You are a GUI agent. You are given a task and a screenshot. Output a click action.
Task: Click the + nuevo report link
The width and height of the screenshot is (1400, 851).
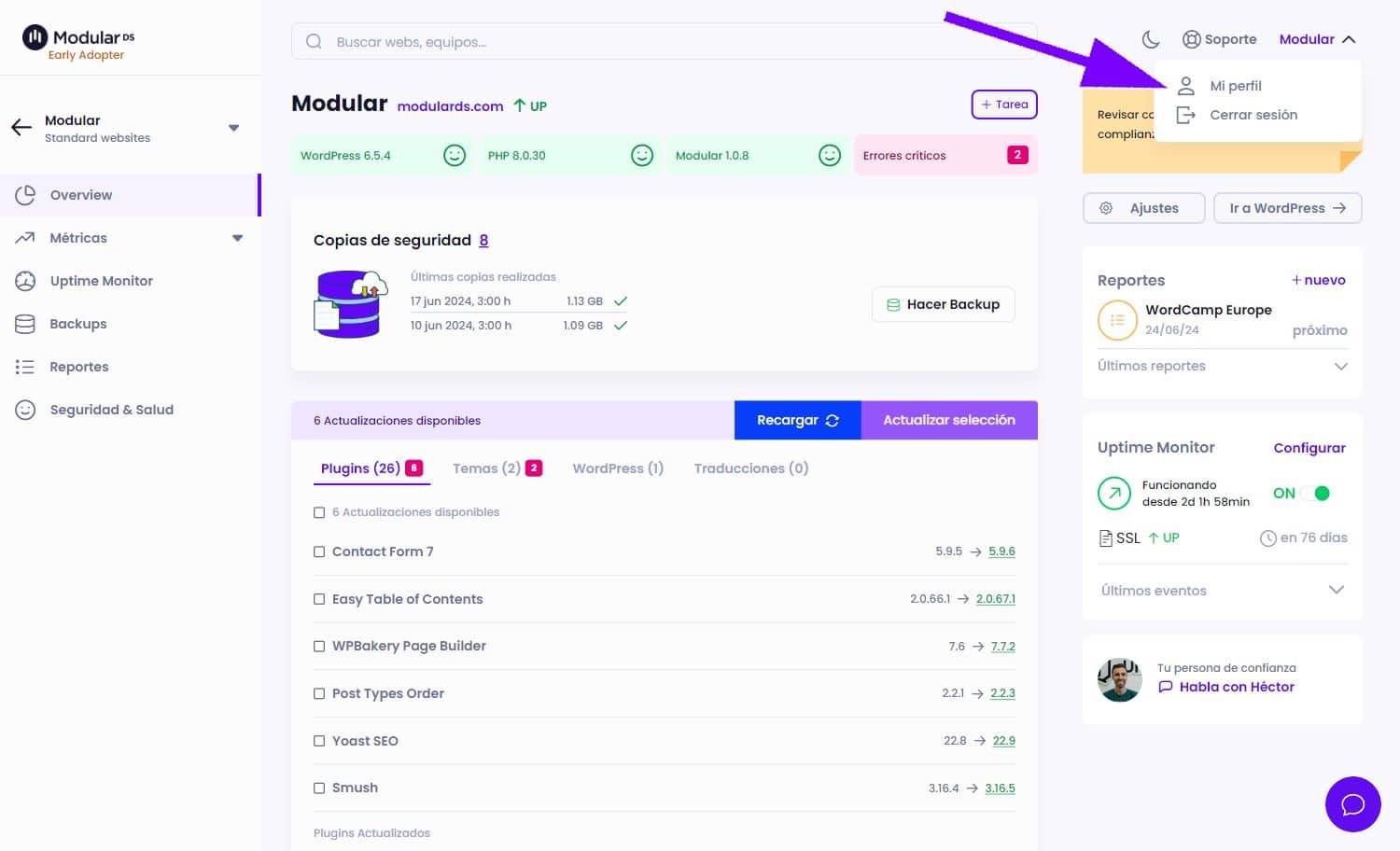[x=1318, y=280]
